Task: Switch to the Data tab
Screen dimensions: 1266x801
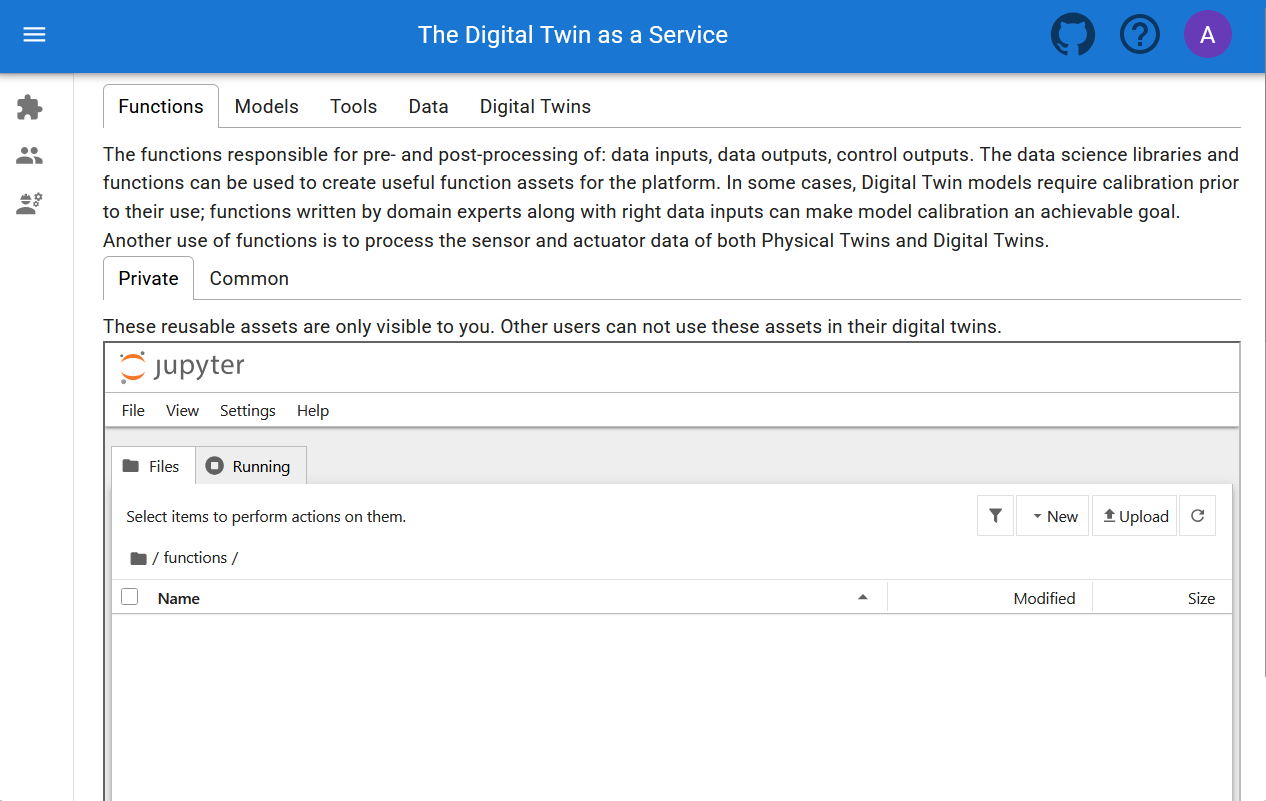Action: click(428, 106)
